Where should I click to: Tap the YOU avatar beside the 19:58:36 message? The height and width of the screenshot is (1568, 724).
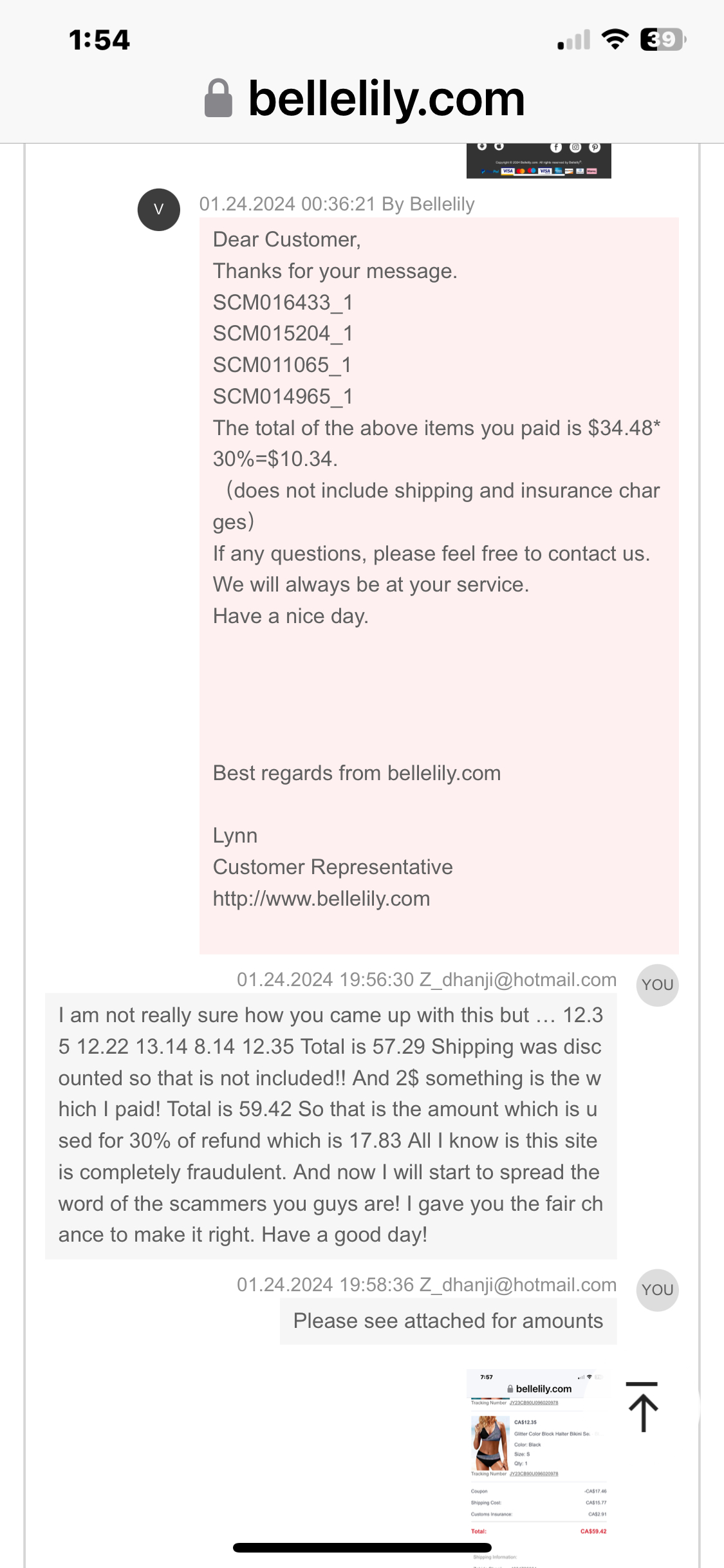(x=657, y=1290)
